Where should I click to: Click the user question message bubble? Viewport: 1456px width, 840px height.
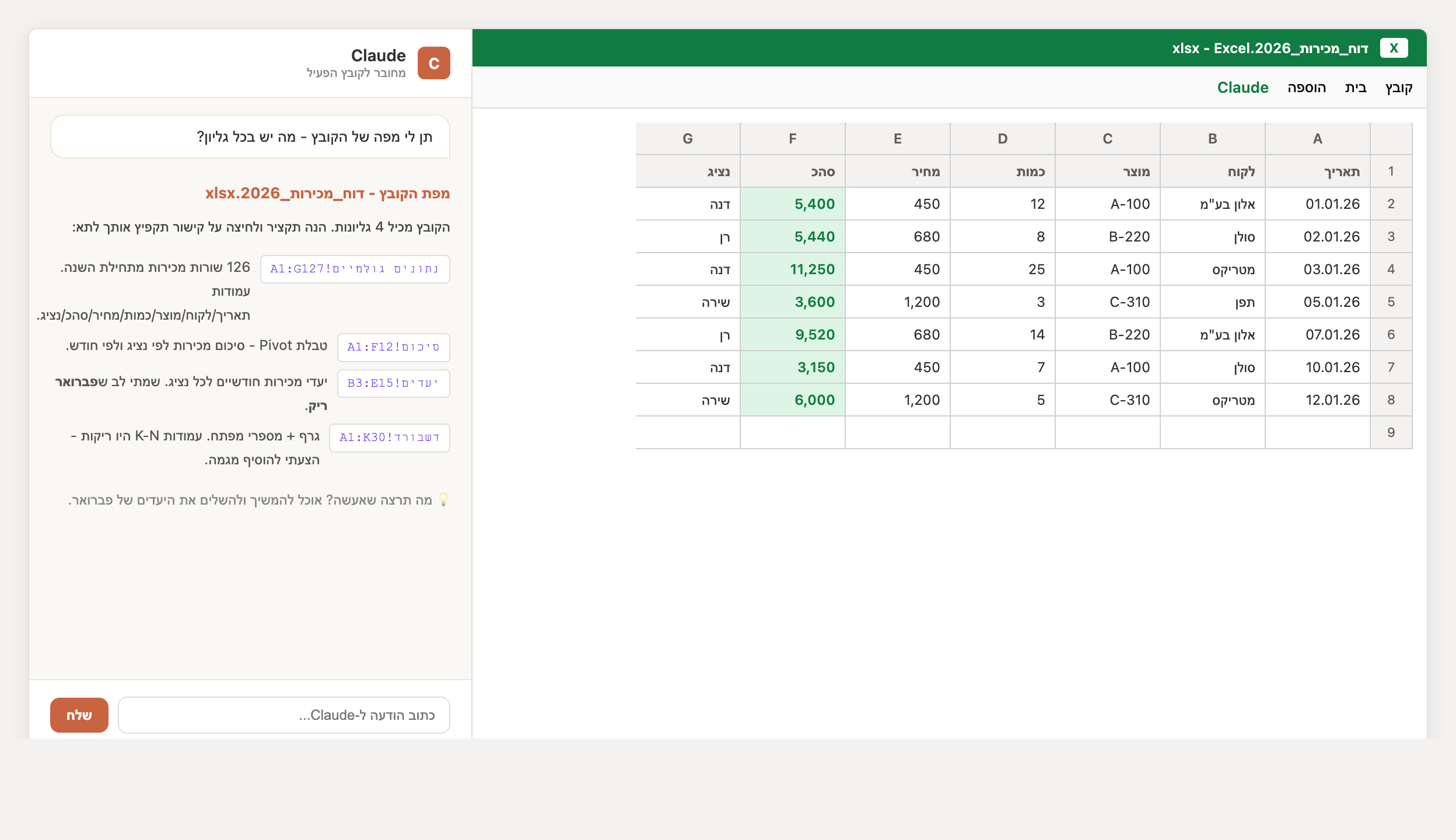tap(250, 136)
